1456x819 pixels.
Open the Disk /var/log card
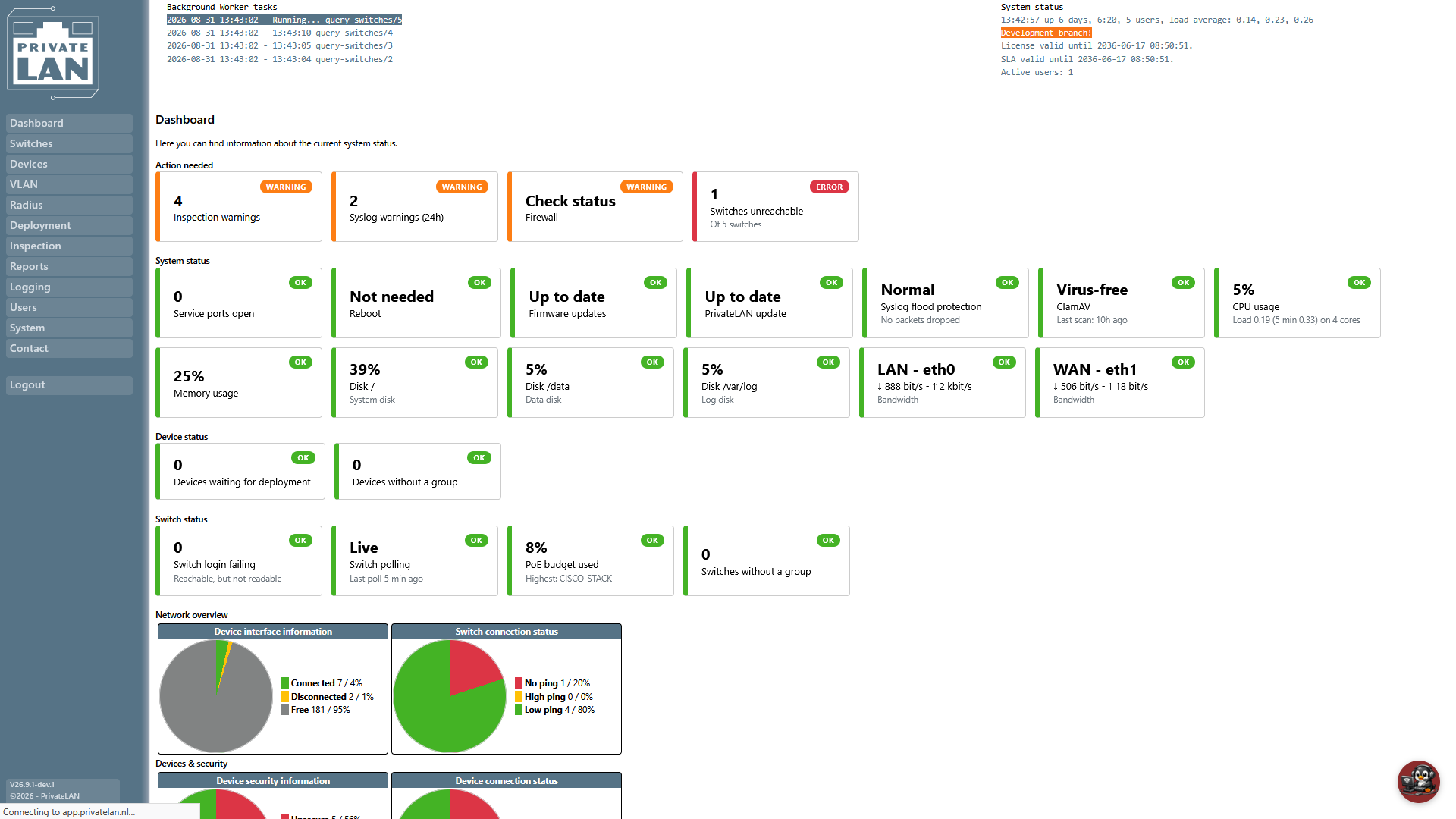coord(767,382)
